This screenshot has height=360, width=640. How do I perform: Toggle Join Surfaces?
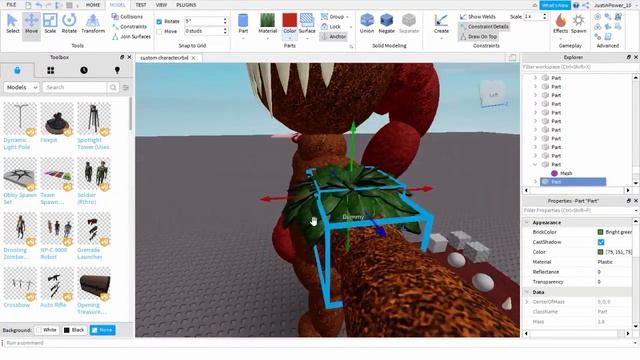pos(131,36)
